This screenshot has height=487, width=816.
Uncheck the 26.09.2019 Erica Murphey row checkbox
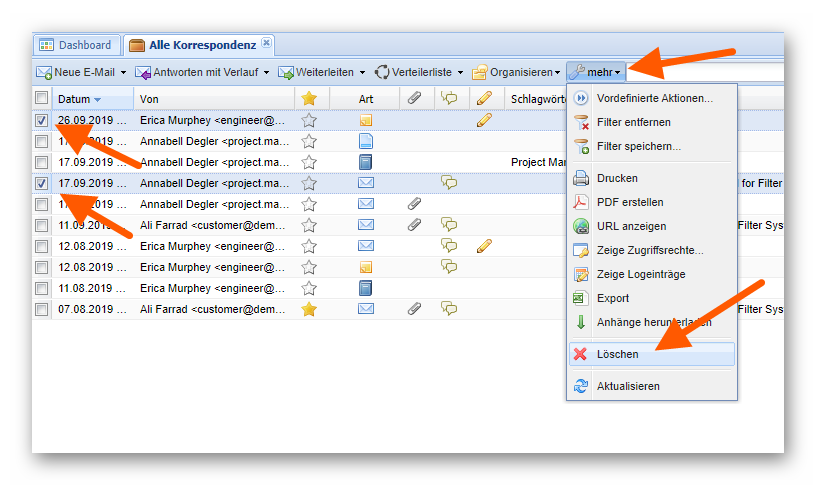tap(41, 120)
